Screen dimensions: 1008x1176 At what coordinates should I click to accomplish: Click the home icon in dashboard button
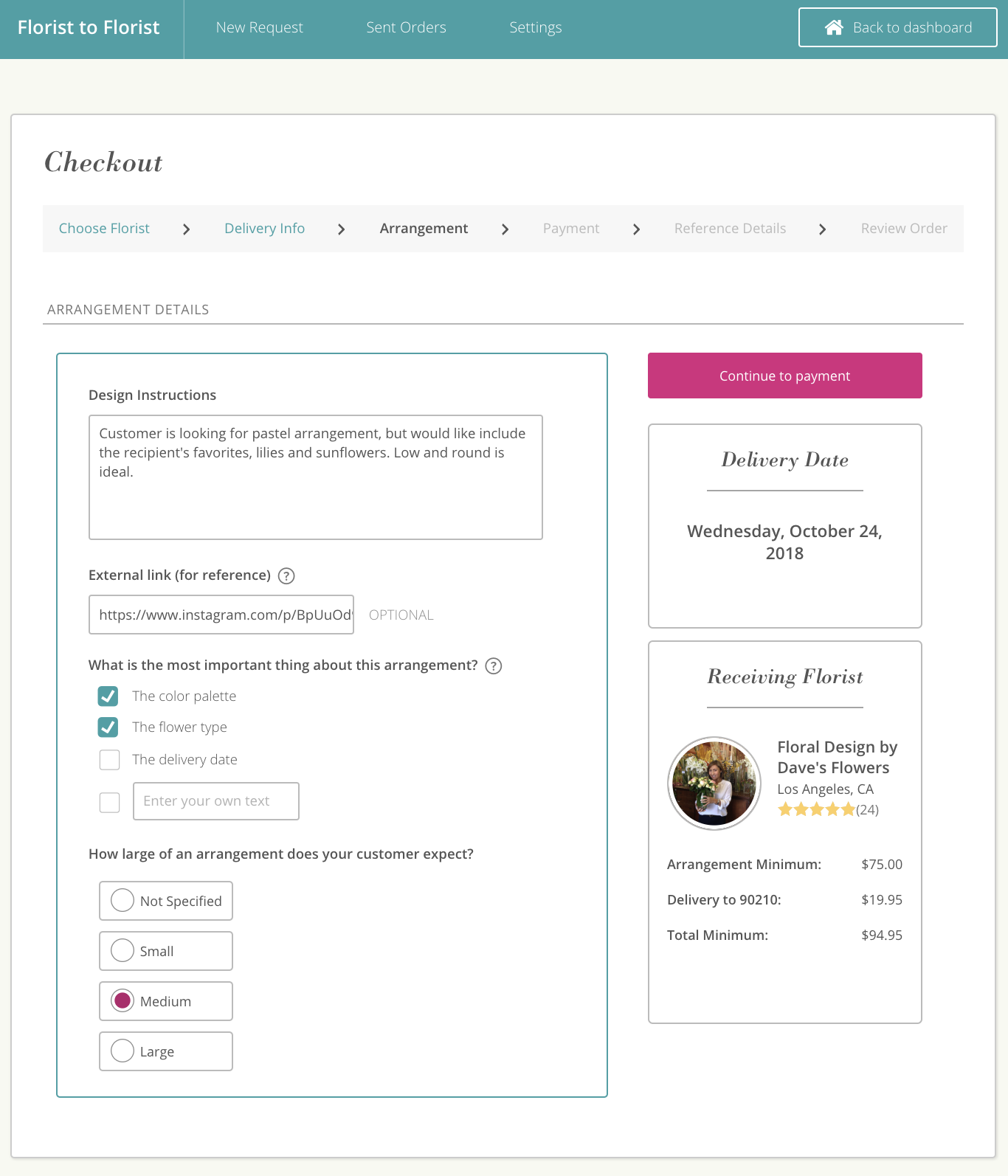tap(834, 27)
